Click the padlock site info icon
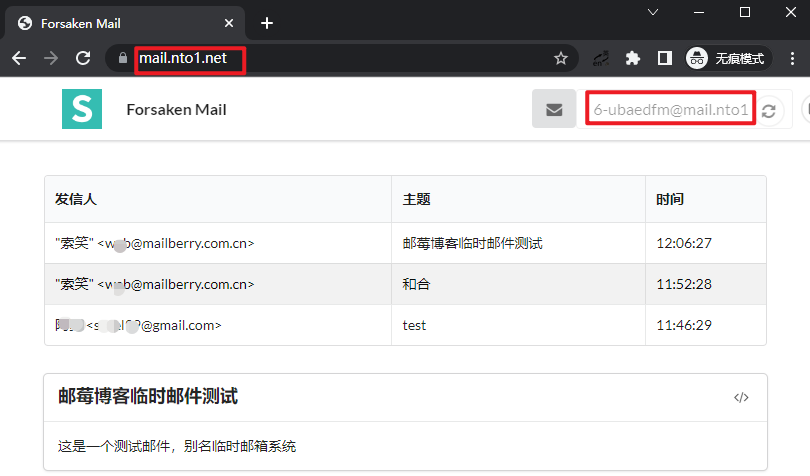 122,58
